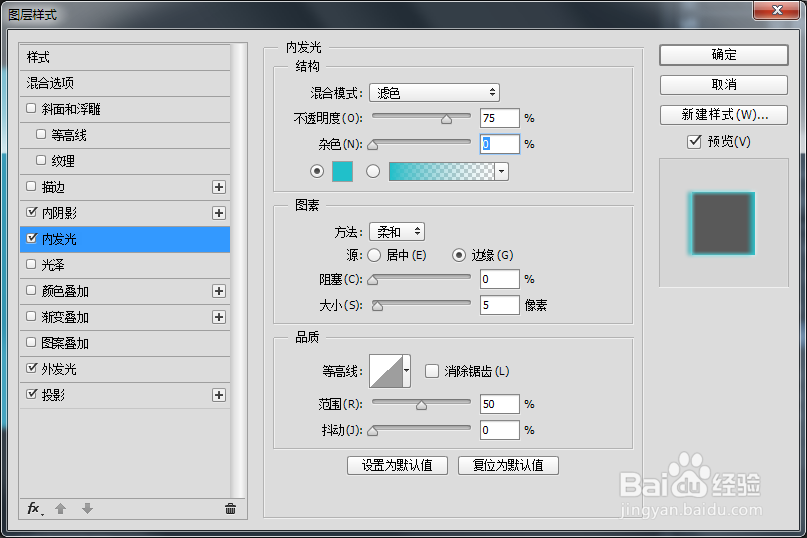This screenshot has height=538, width=807.
Task: Click the 抖动 value field
Action: pyautogui.click(x=500, y=429)
